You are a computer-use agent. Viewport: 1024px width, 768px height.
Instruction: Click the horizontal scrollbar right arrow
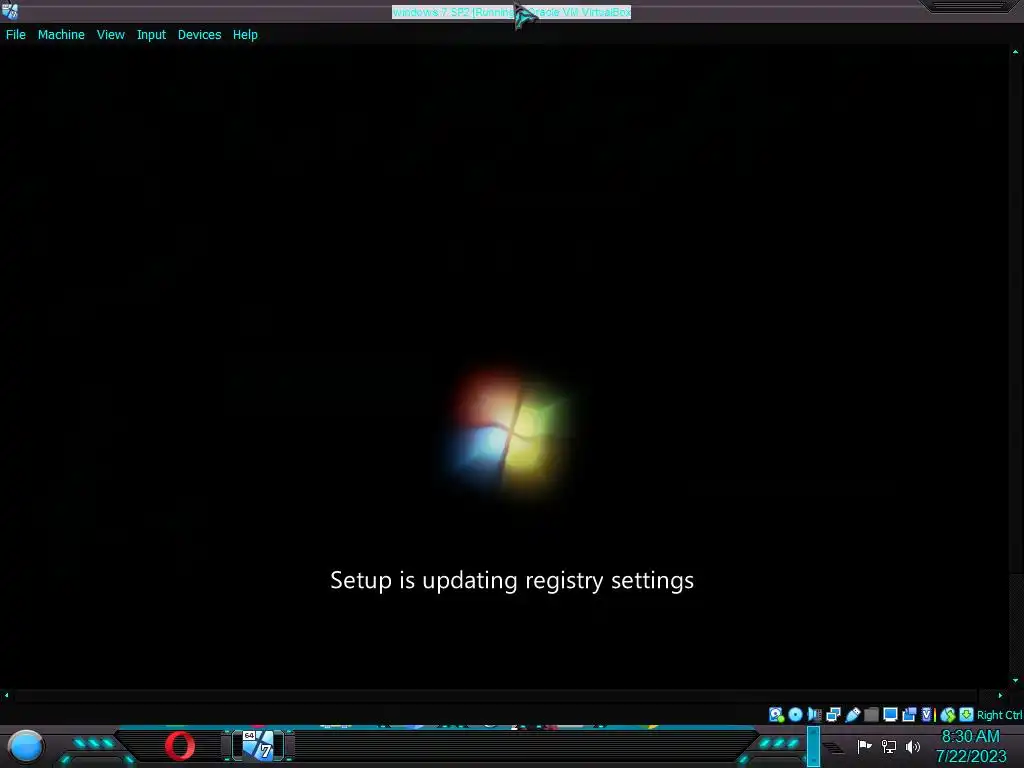[1000, 696]
